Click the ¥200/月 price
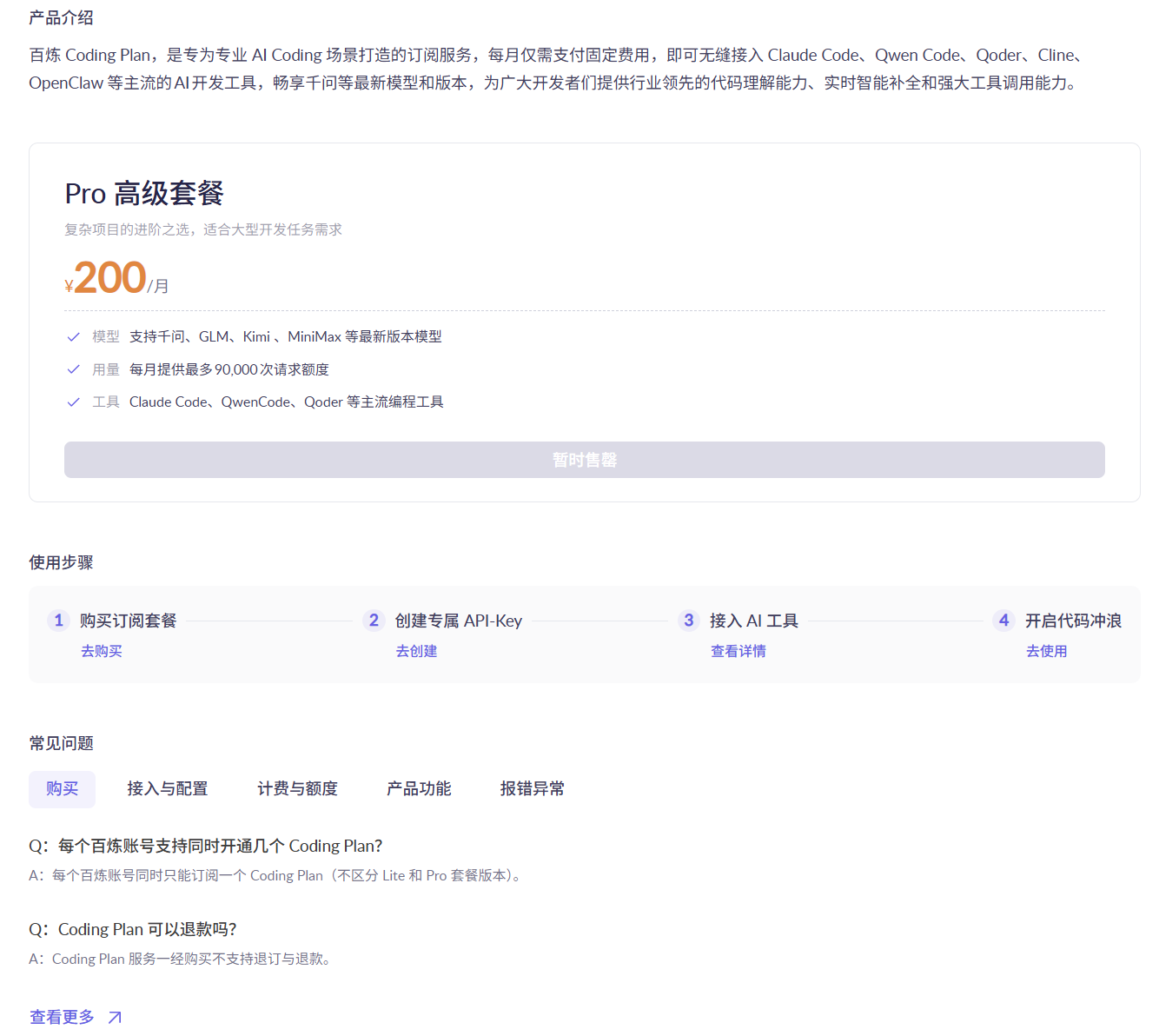This screenshot has height=1036, width=1159. [x=116, y=278]
